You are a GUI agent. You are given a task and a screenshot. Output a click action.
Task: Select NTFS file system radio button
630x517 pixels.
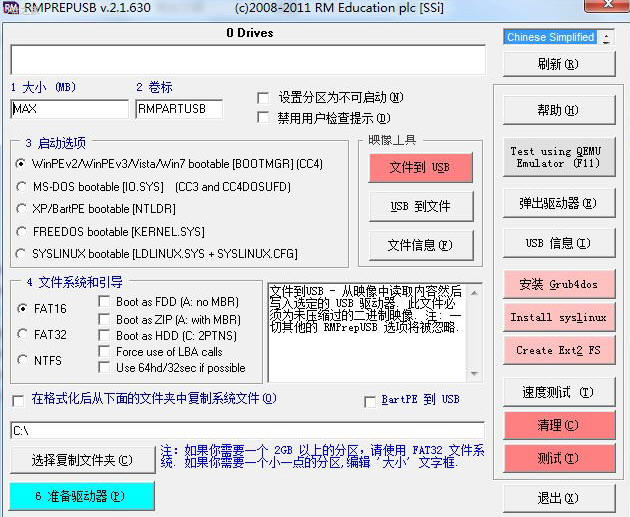pos(23,360)
